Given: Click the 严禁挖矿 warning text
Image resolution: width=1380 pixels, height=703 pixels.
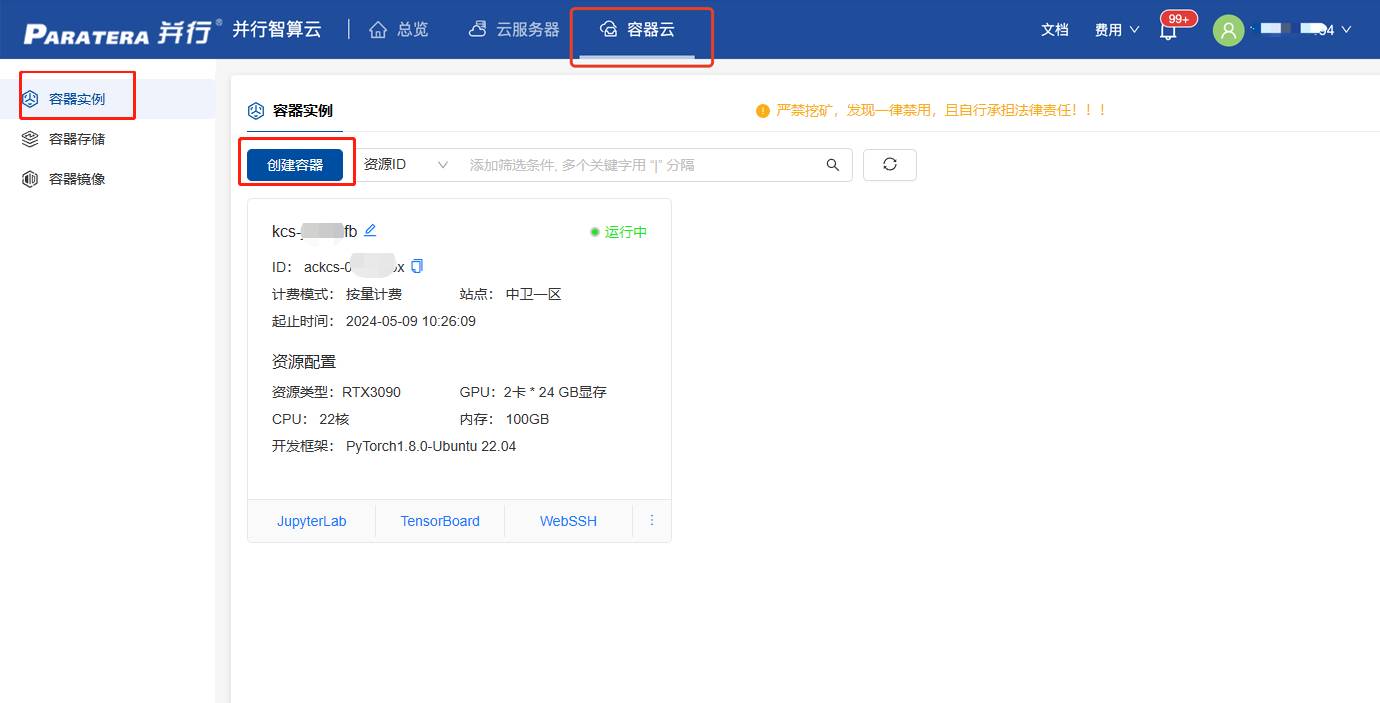Looking at the screenshot, I should coord(942,111).
